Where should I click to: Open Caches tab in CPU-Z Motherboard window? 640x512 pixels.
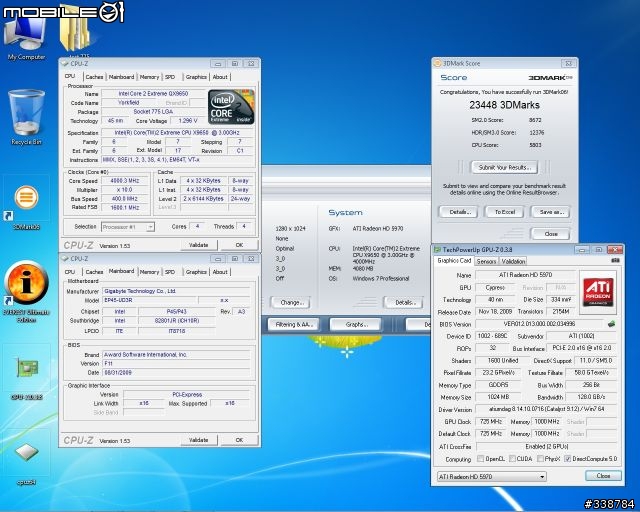(94, 272)
